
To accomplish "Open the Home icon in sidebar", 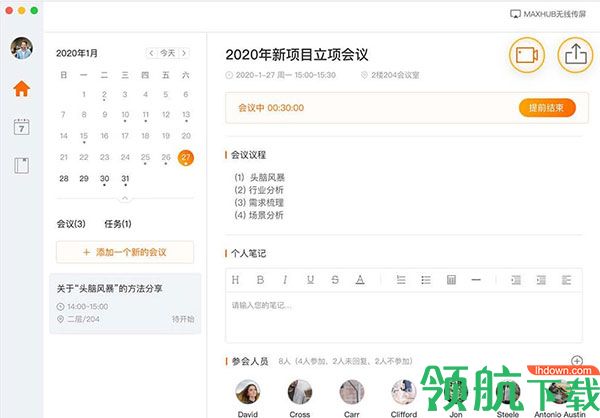I will pos(21,88).
